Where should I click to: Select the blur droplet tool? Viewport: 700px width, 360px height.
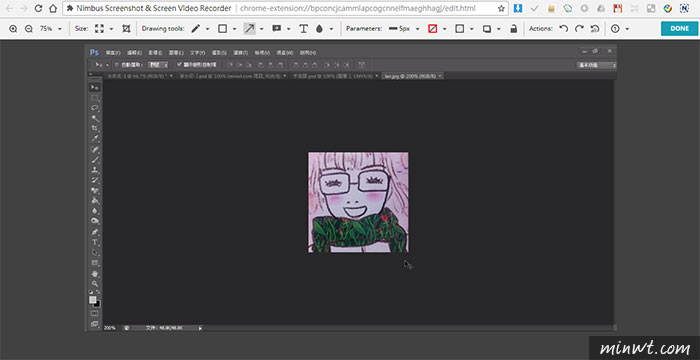(319, 29)
